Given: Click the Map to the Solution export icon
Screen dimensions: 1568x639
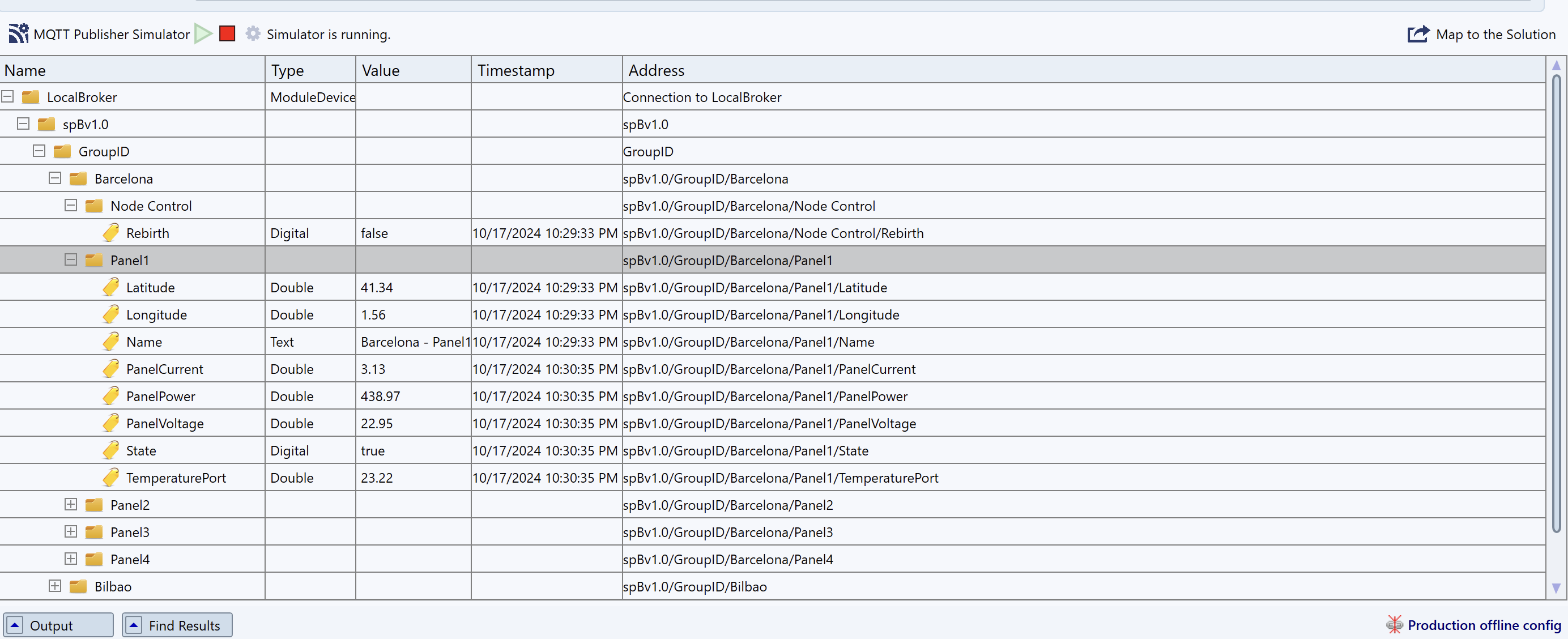Looking at the screenshot, I should 1418,34.
